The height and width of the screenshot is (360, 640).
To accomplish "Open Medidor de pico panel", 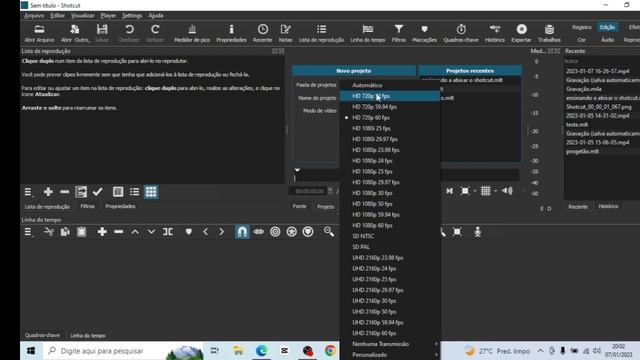I will [x=192, y=33].
